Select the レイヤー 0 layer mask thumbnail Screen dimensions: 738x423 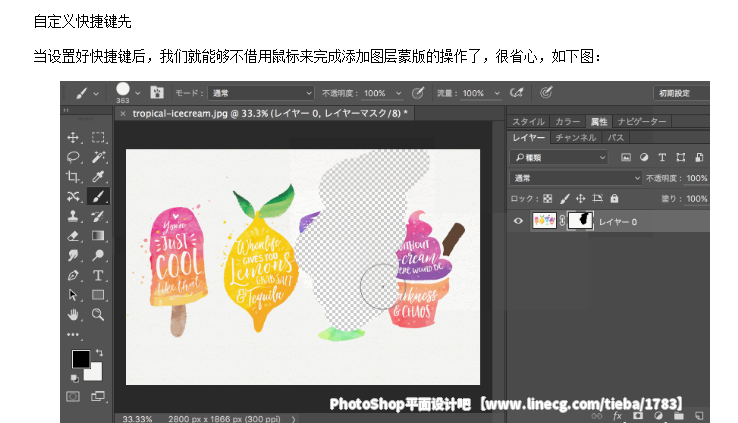pos(580,220)
